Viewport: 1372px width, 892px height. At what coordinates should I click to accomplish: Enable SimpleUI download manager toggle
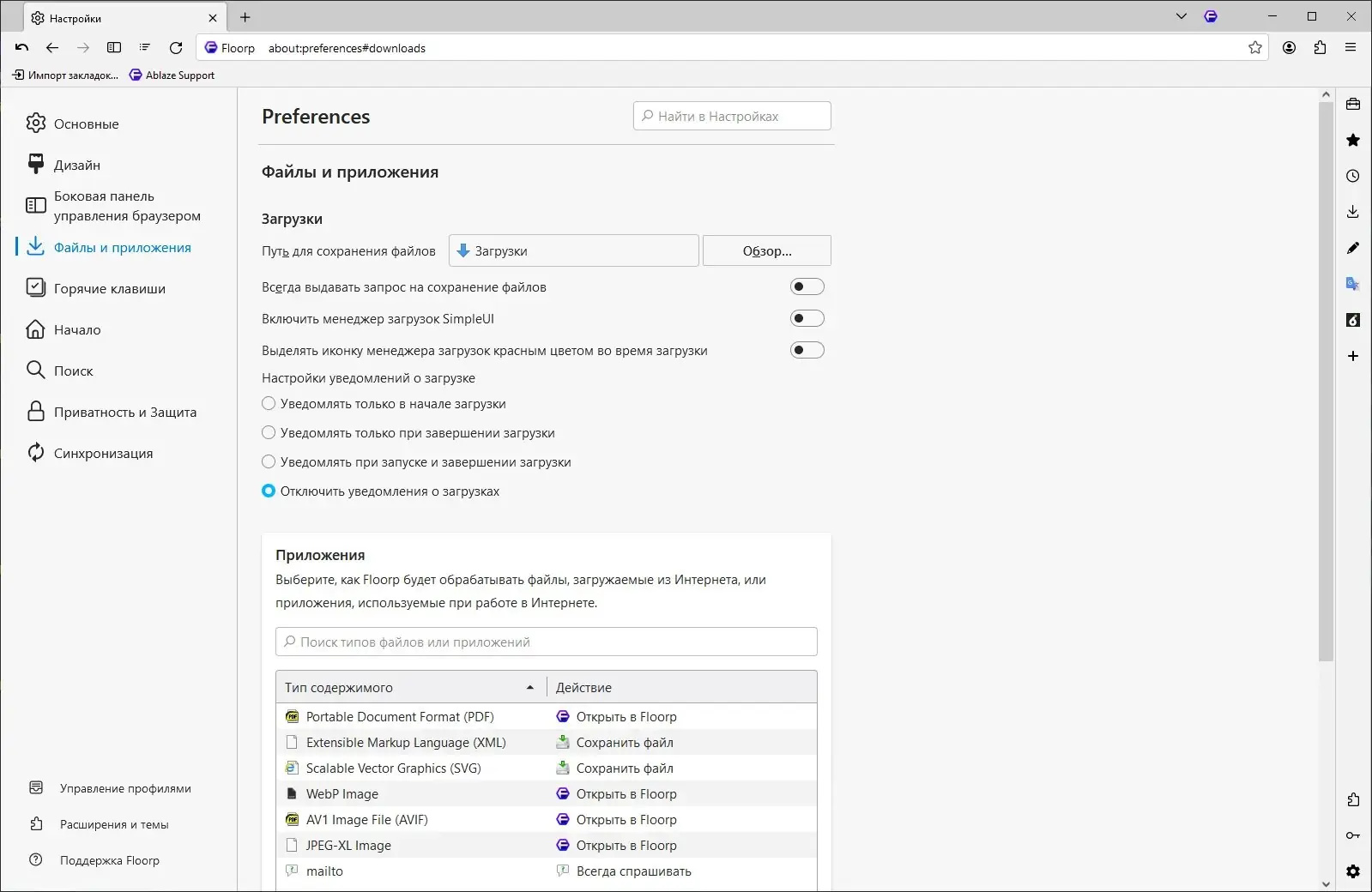[807, 318]
